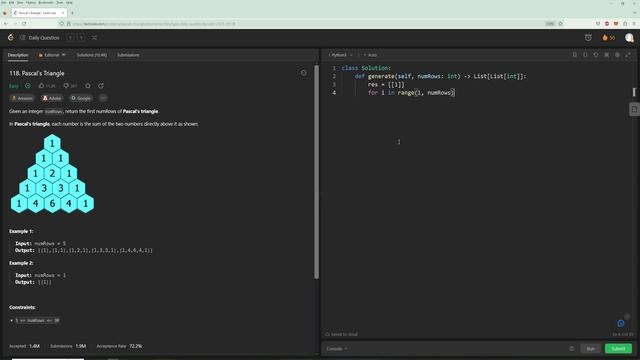Go to the next question arrow
Viewport: 640px width, 360px height.
(81, 38)
